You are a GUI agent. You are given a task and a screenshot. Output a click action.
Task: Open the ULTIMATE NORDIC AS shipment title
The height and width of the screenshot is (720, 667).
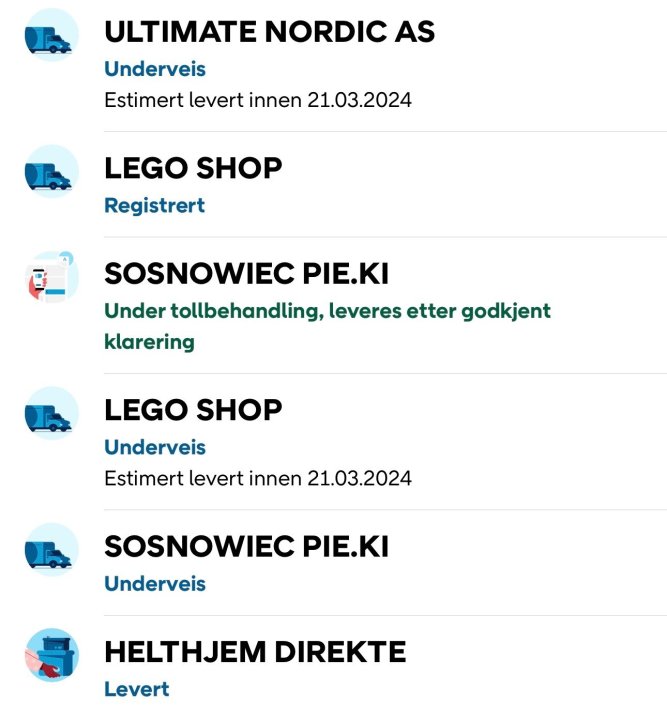pos(269,32)
